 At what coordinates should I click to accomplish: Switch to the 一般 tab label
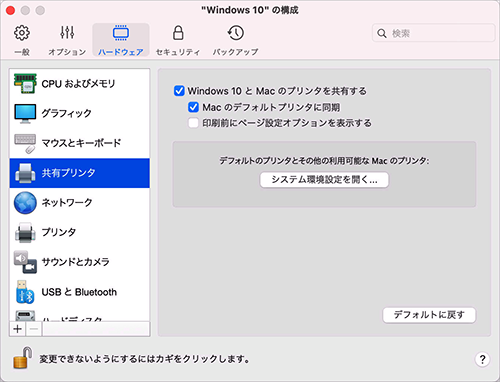coord(22,52)
